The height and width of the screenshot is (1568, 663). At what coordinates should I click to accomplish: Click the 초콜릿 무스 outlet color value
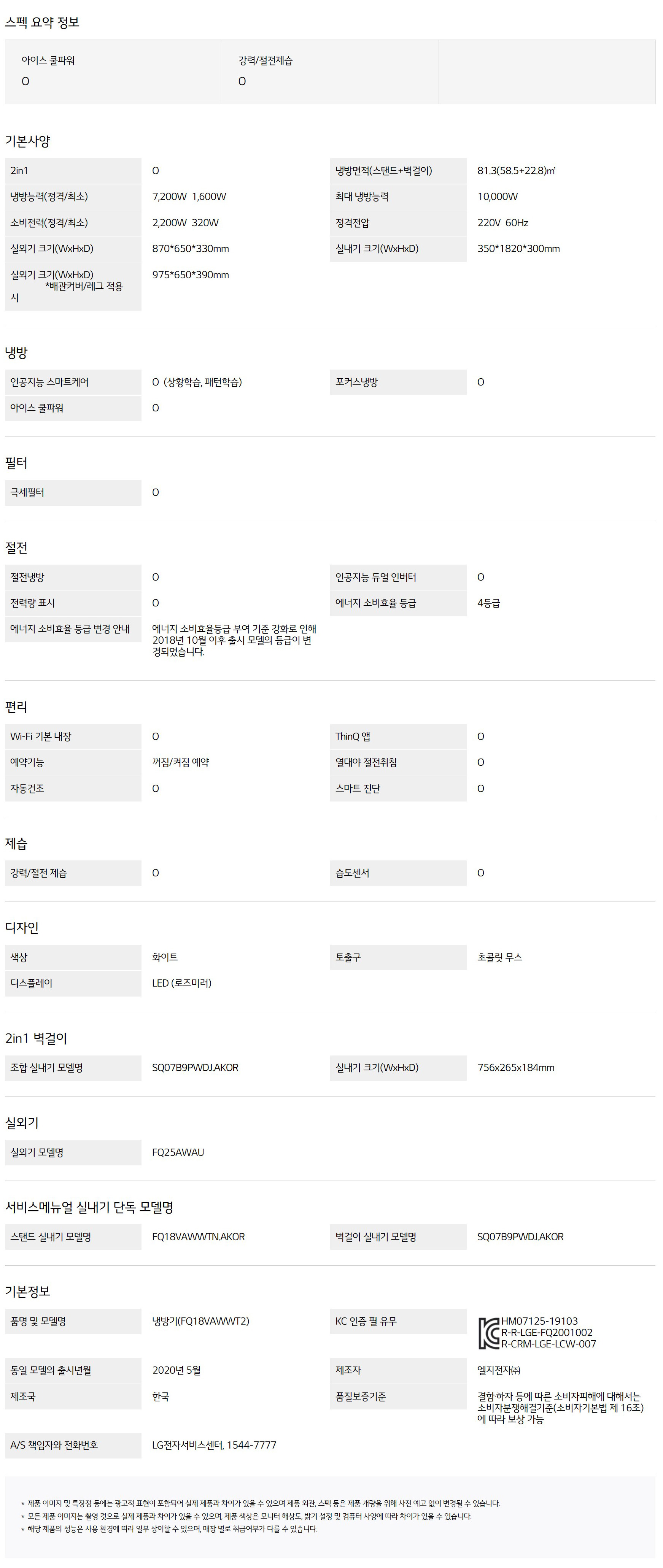point(500,957)
